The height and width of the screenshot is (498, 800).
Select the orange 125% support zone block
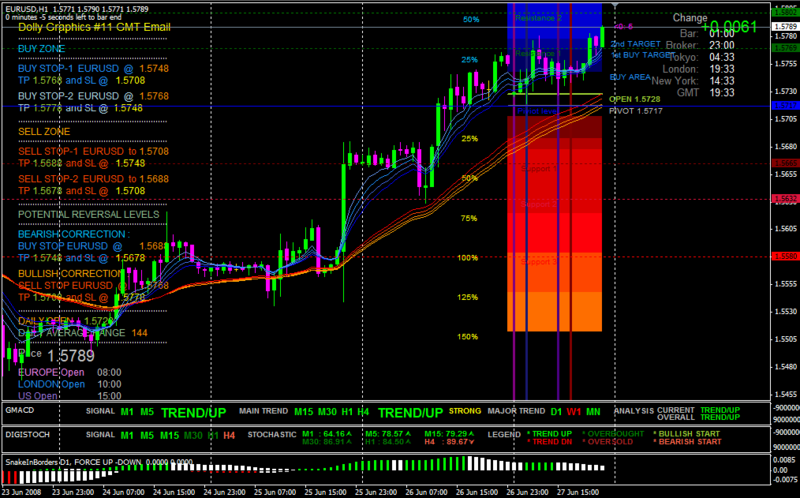pyautogui.click(x=554, y=311)
